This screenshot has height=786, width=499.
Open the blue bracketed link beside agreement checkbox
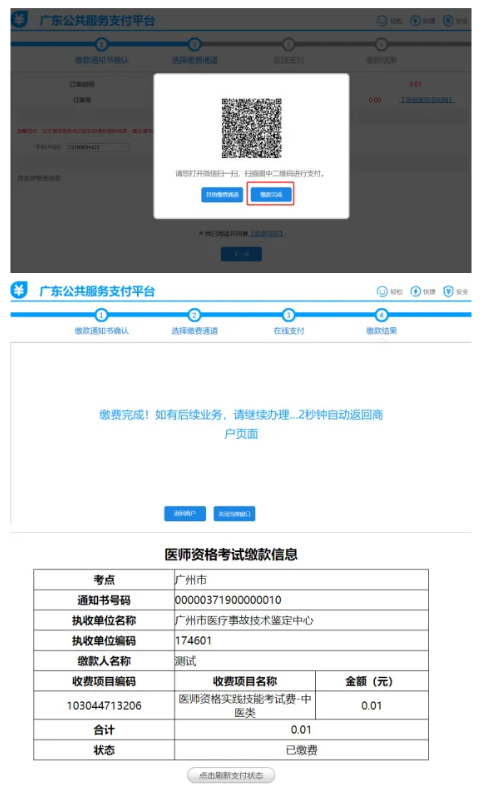(x=267, y=234)
